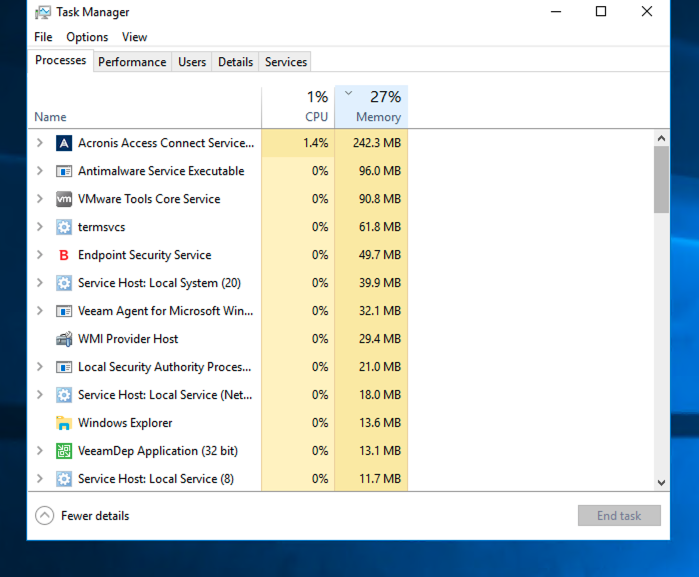Click the Antimalware Service Executable icon
The width and height of the screenshot is (699, 577).
click(64, 171)
